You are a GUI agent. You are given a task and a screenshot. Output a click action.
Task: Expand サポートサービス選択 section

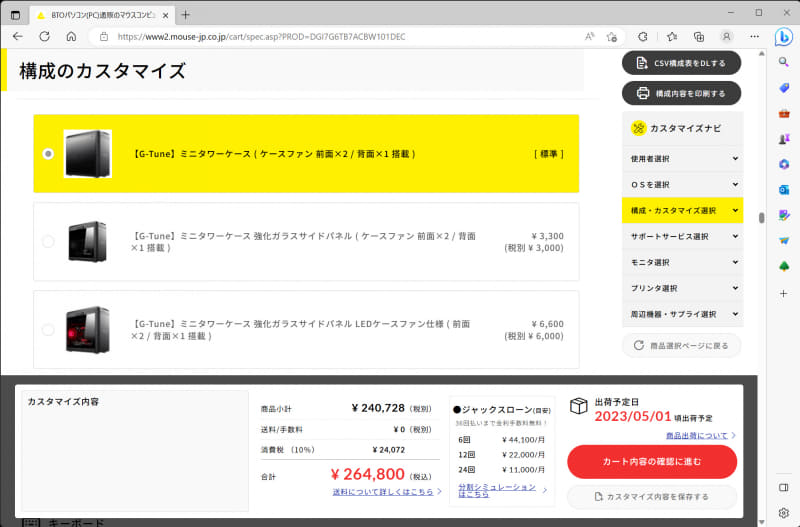[682, 236]
